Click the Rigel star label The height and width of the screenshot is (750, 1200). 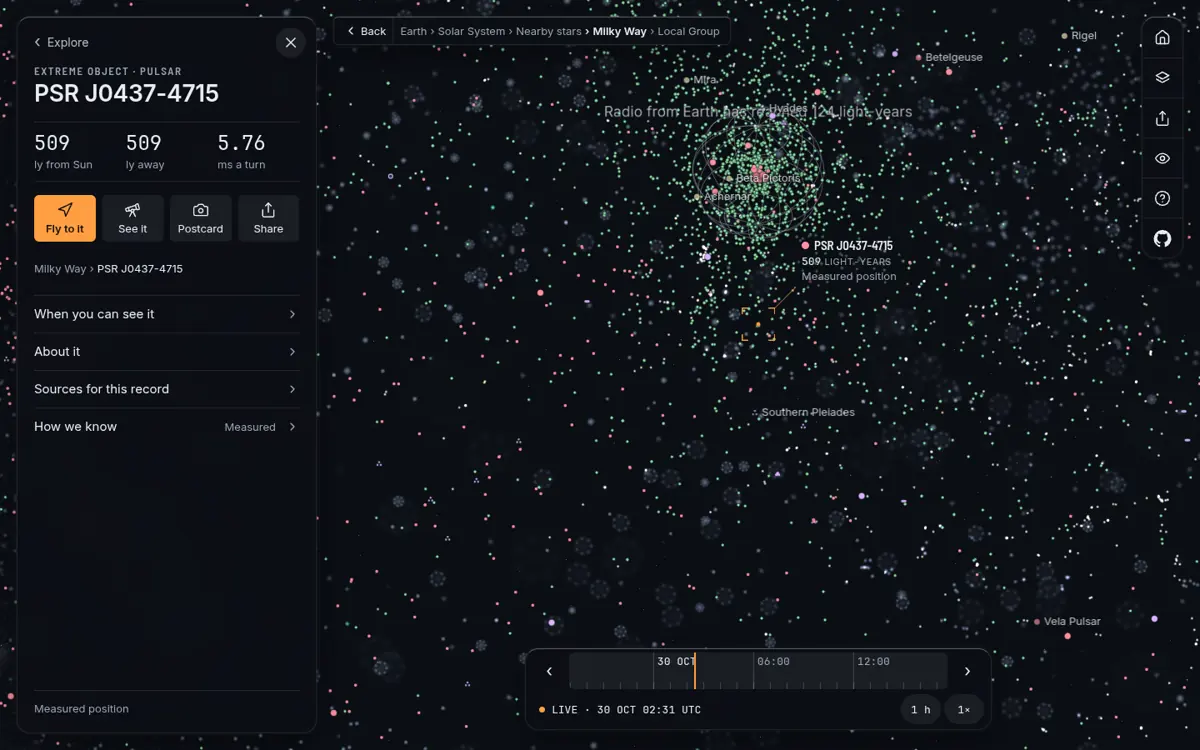tap(1083, 36)
